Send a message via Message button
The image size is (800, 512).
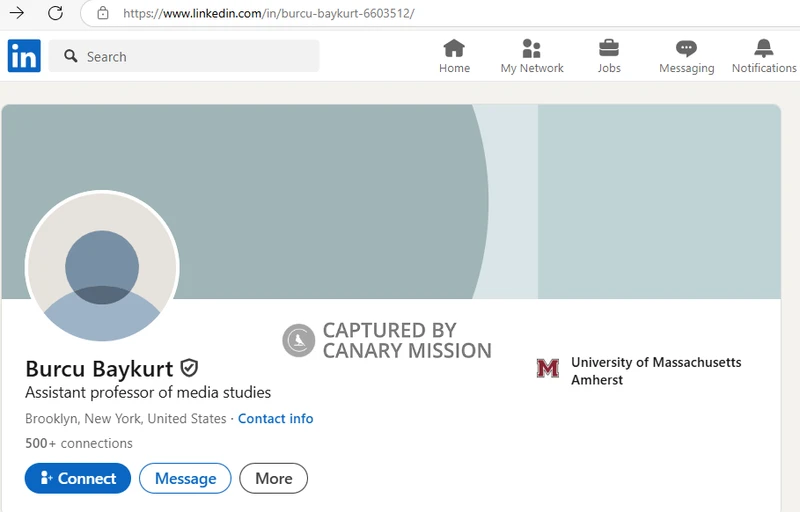point(185,478)
